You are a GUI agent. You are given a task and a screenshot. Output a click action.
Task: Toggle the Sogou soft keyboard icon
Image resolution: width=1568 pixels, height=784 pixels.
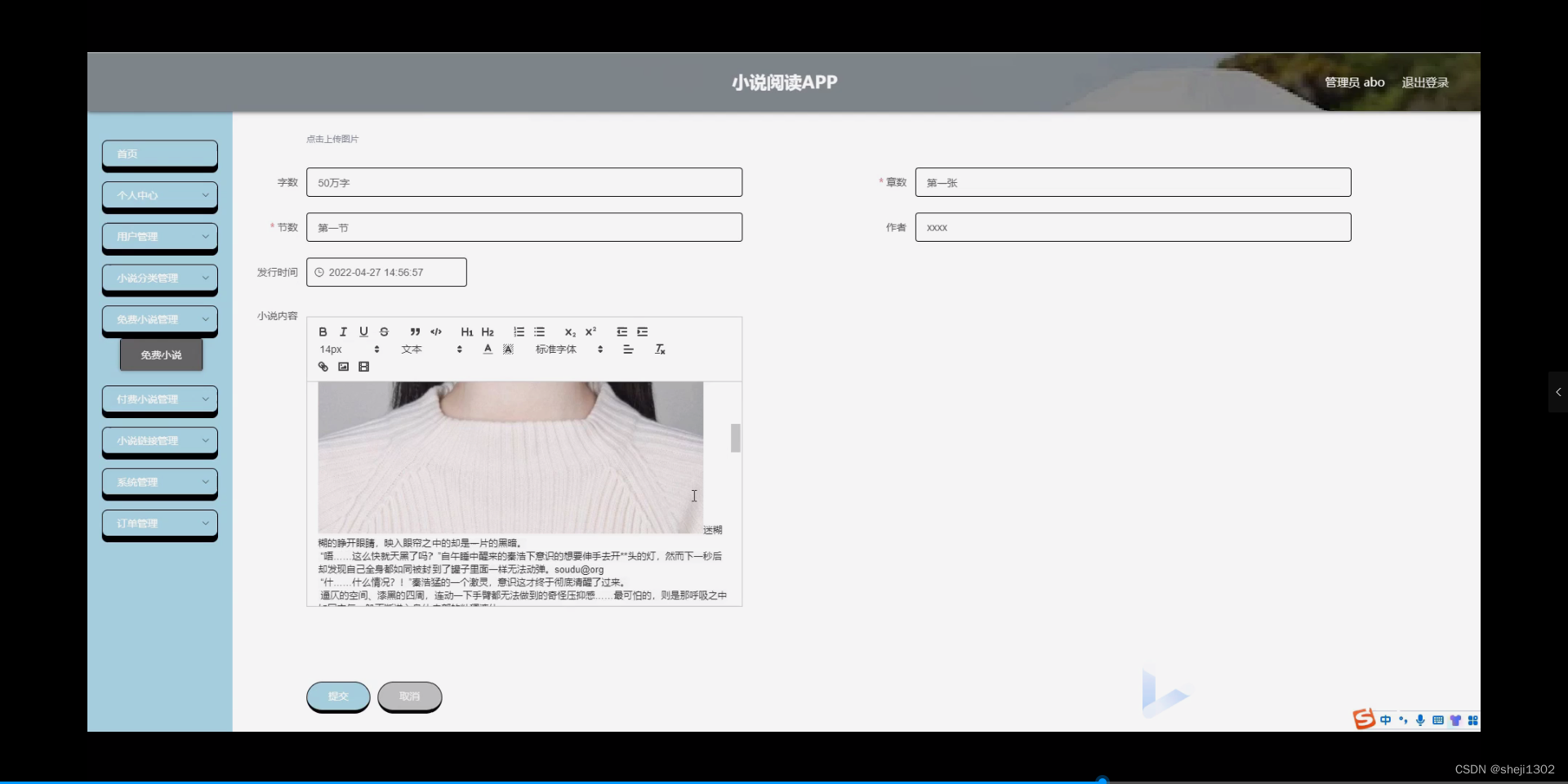[x=1437, y=720]
